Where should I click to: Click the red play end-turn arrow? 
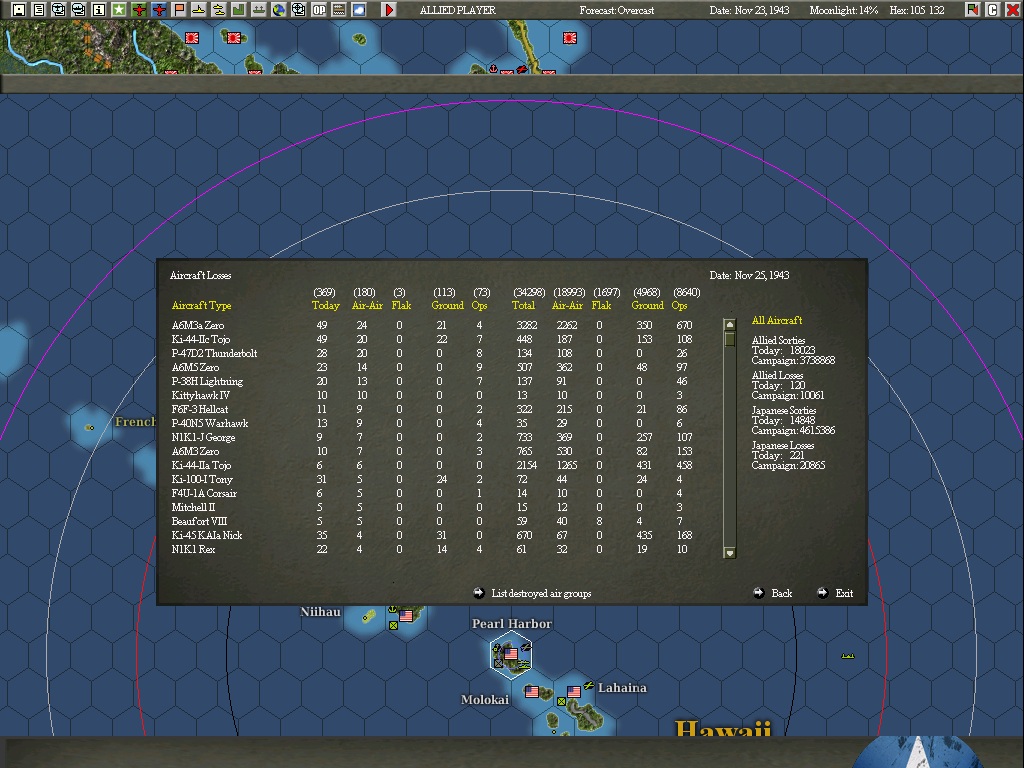click(x=389, y=10)
